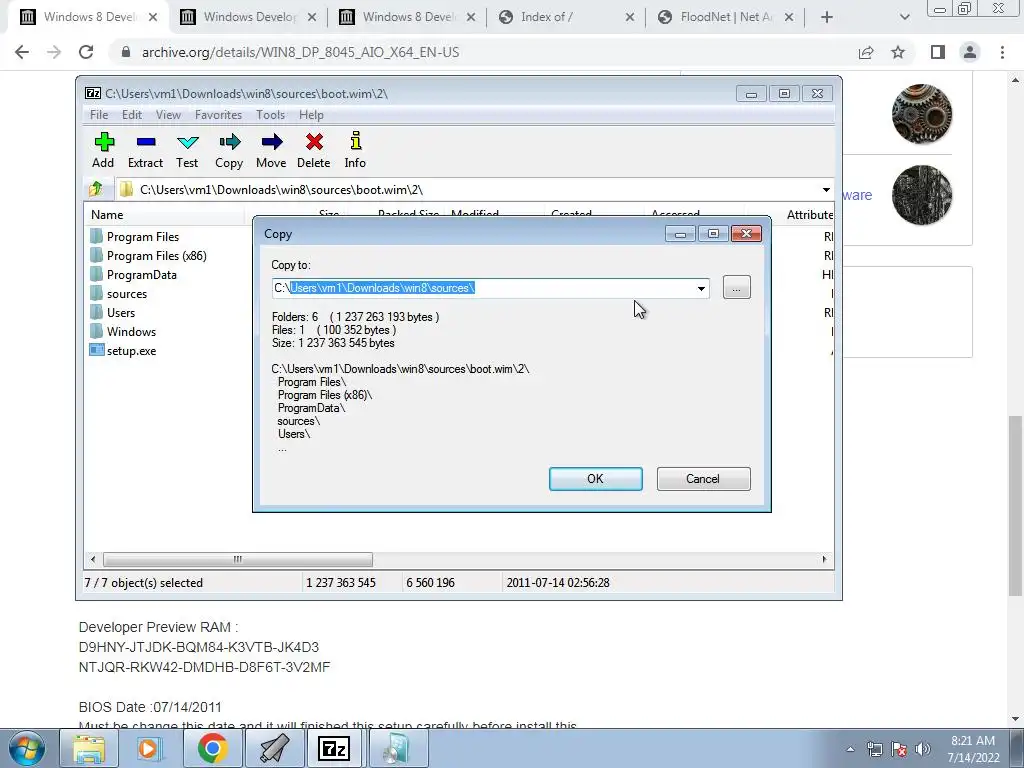Click the browser page vertical scrollbar thumb
The image size is (1024, 768).
tap(1015, 505)
